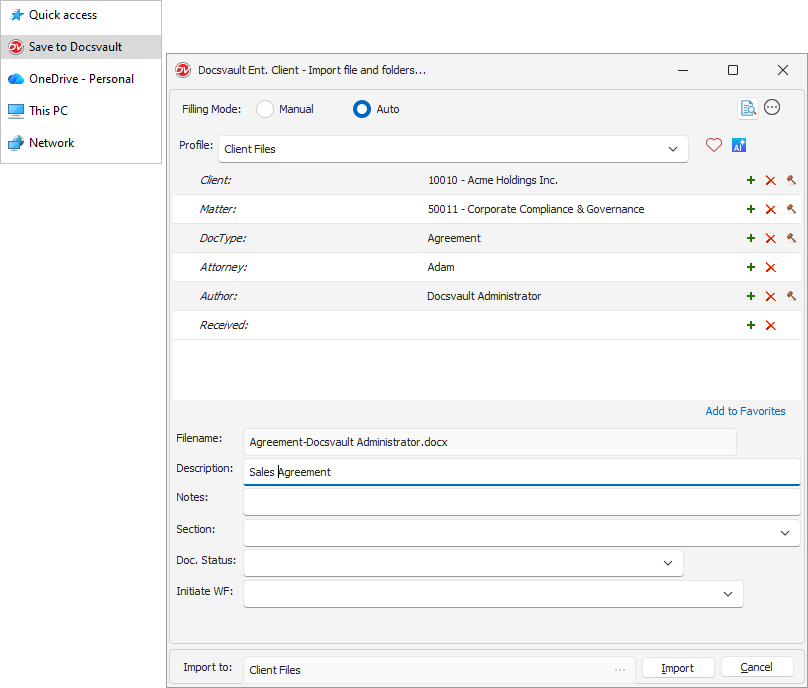Click the Description field containing Sales Agreement
808x688 pixels.
coord(521,472)
